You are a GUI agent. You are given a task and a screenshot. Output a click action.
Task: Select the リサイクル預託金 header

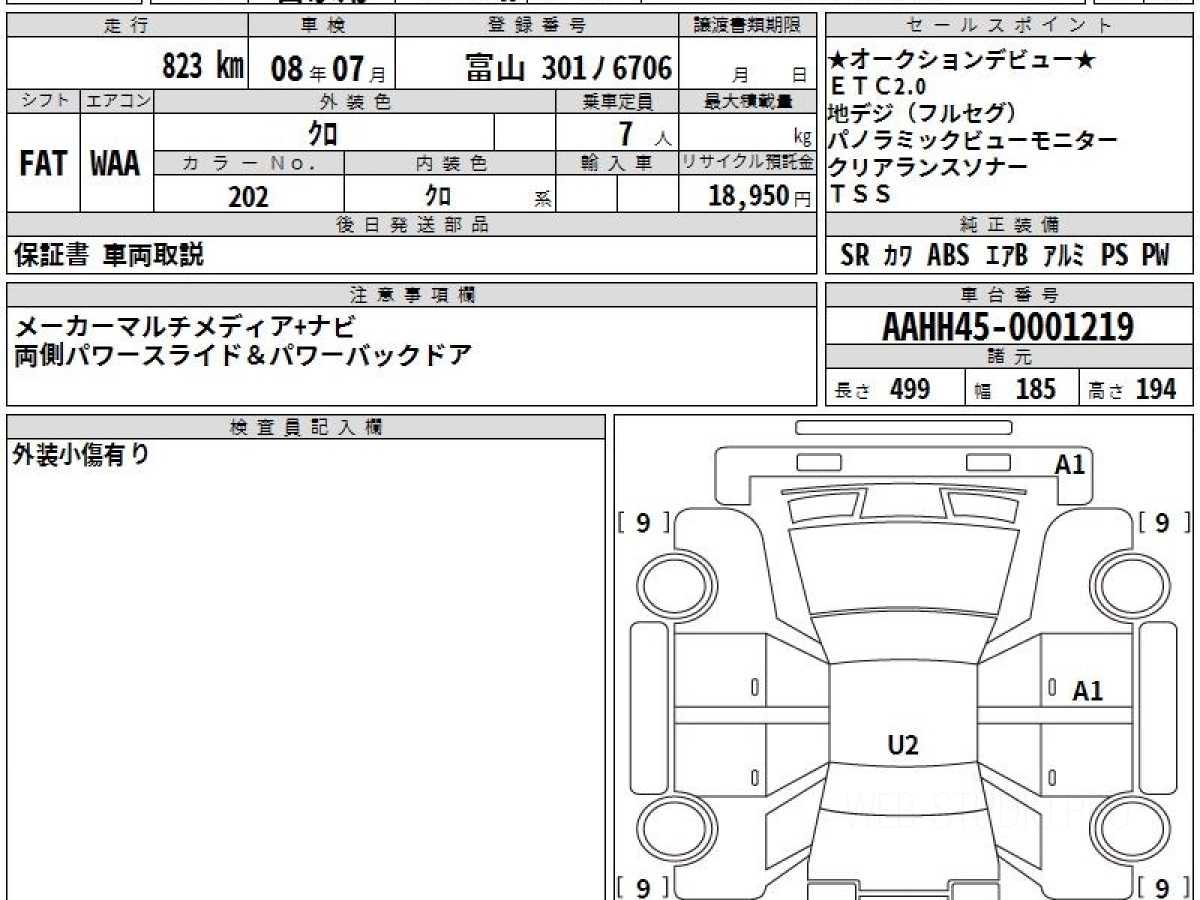(x=748, y=163)
